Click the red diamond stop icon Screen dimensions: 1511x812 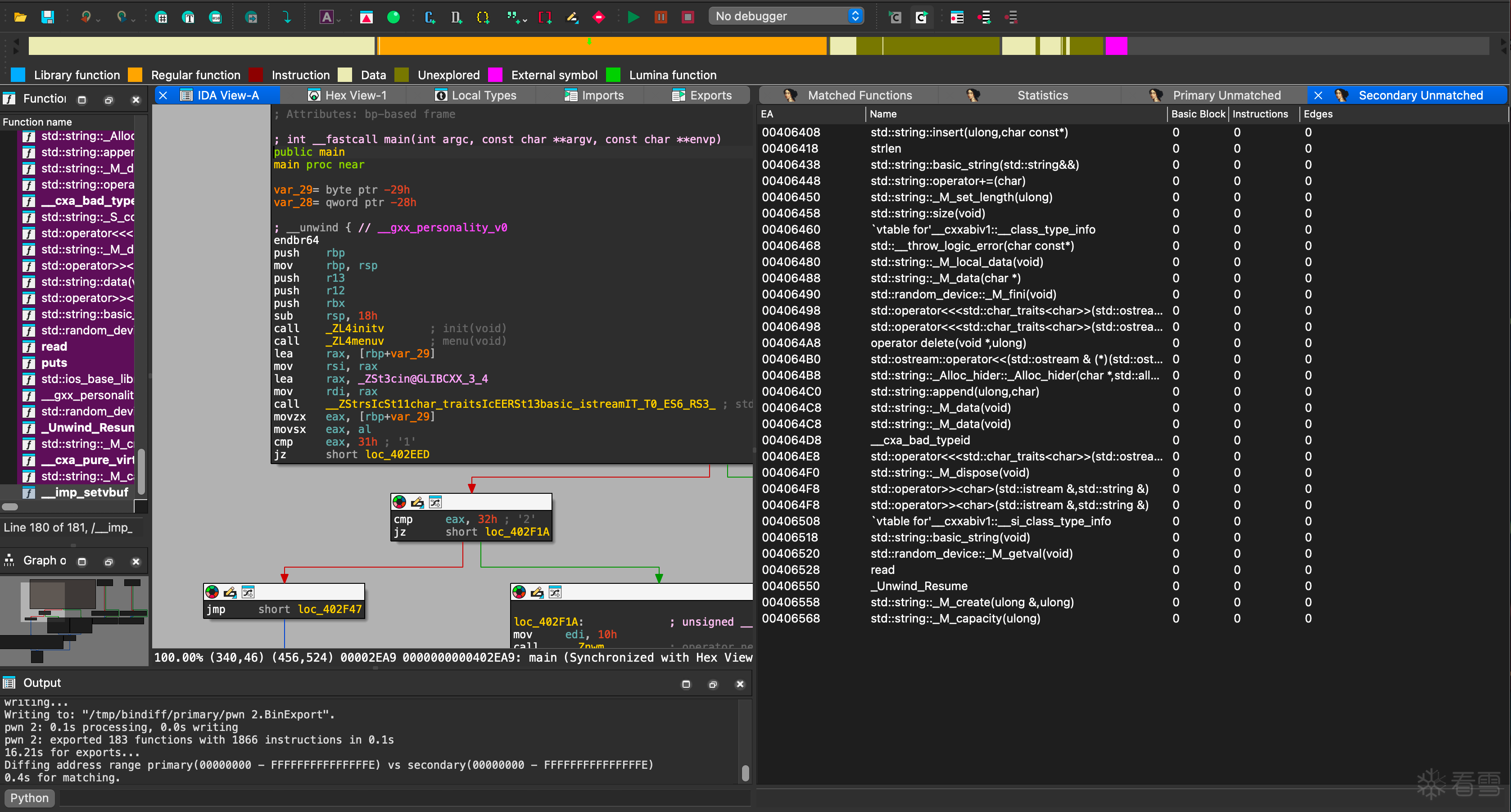click(598, 17)
